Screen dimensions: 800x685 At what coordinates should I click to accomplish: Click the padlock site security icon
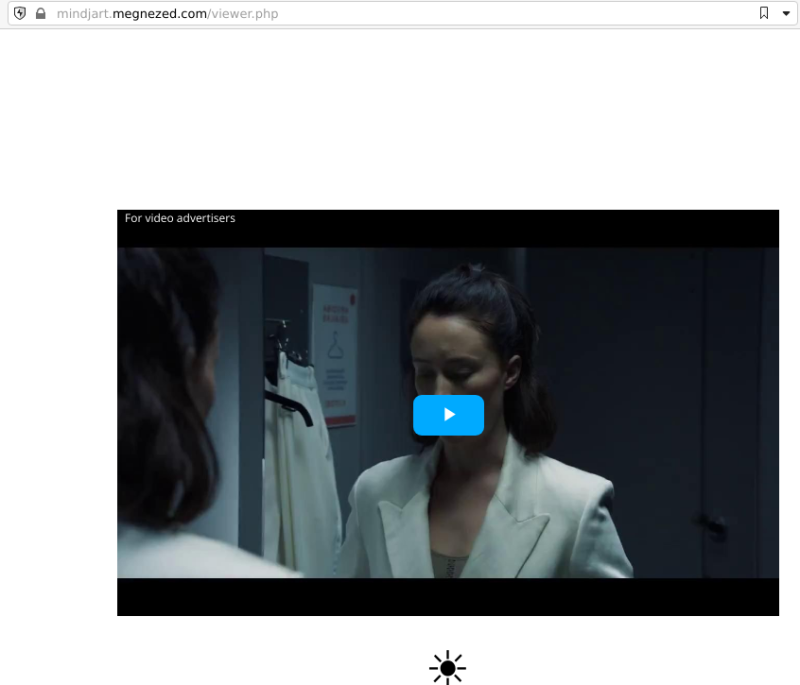41,14
